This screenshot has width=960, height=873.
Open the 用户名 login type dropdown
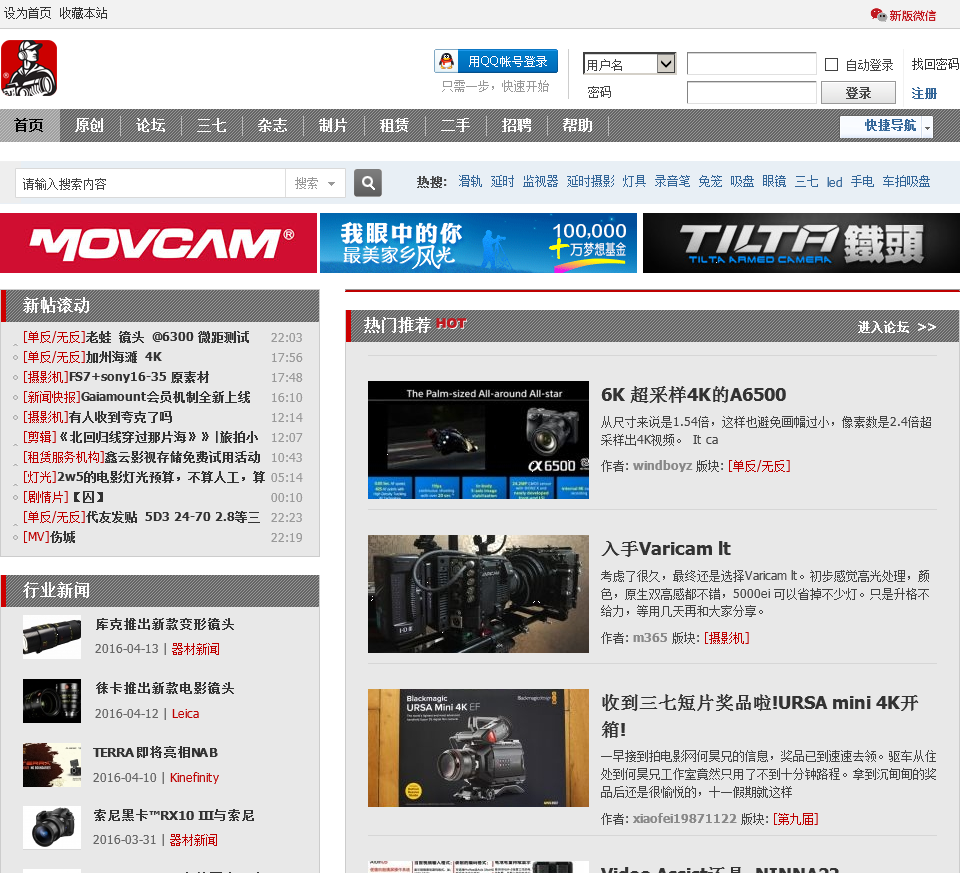(x=629, y=64)
